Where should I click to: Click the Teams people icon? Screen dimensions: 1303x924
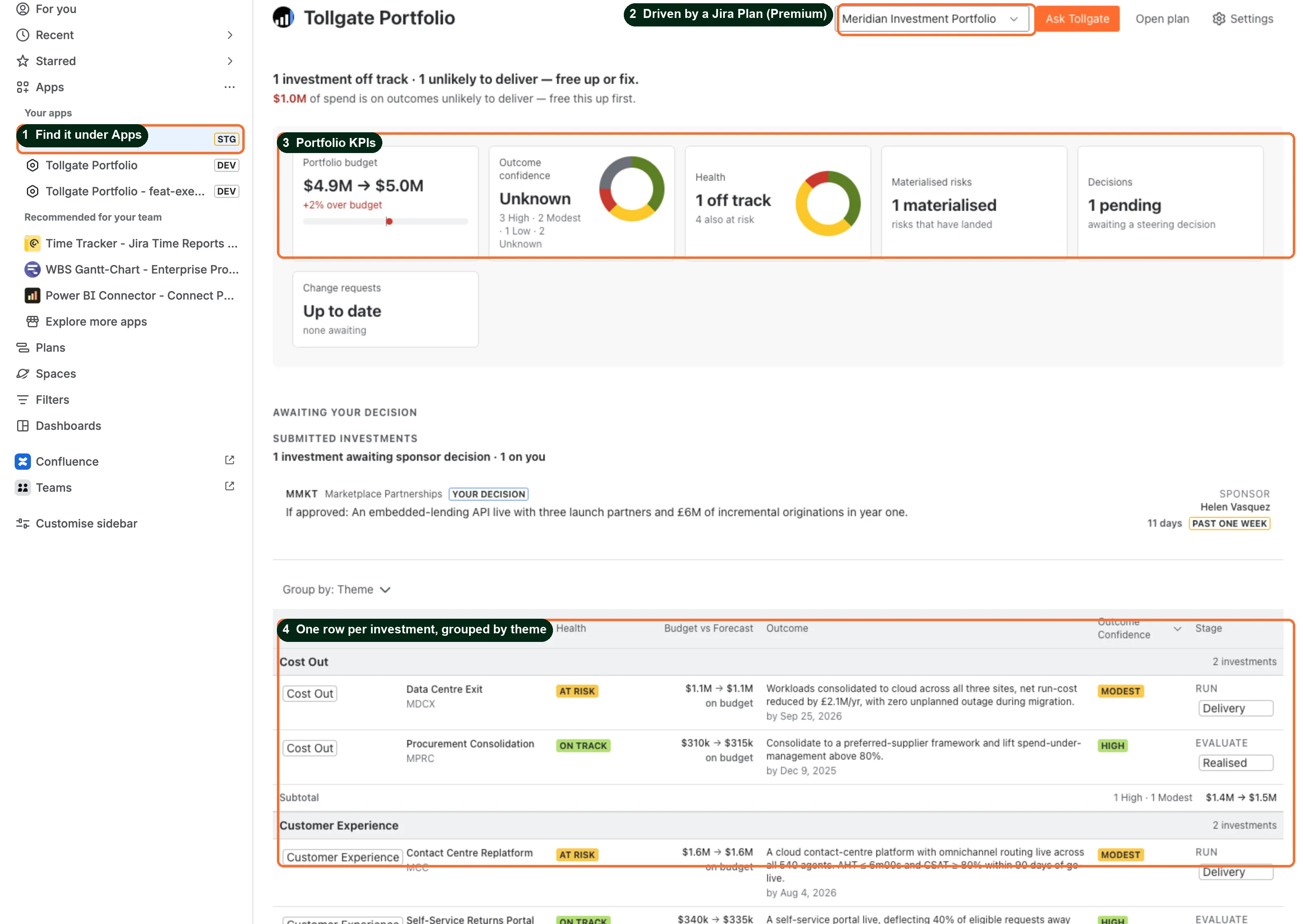coord(23,488)
